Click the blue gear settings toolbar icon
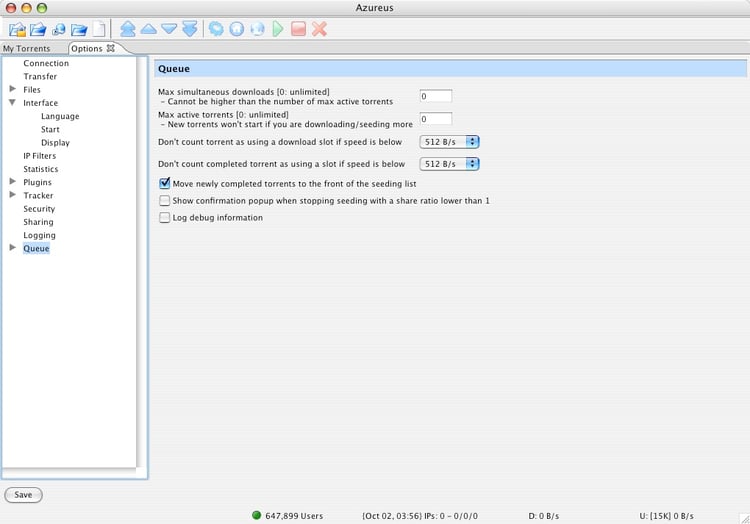 [216, 29]
